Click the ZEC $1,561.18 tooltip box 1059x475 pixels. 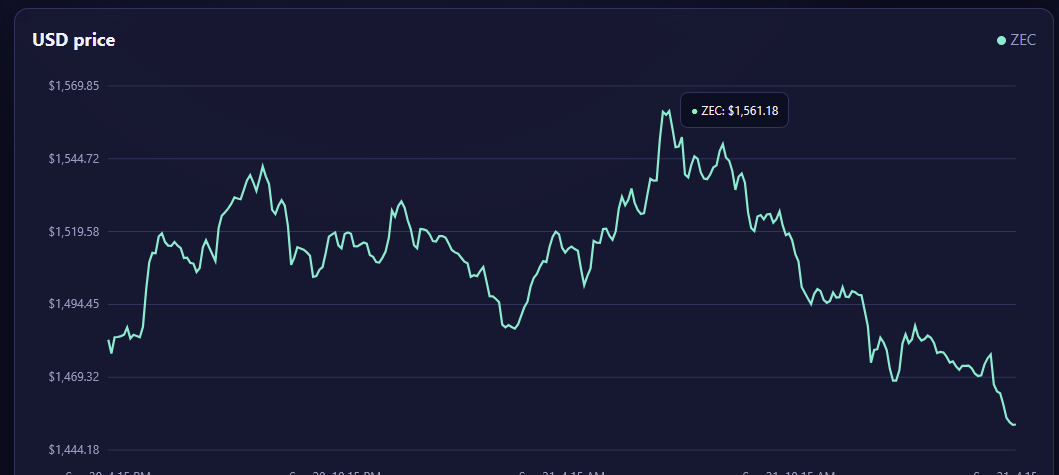(x=734, y=110)
